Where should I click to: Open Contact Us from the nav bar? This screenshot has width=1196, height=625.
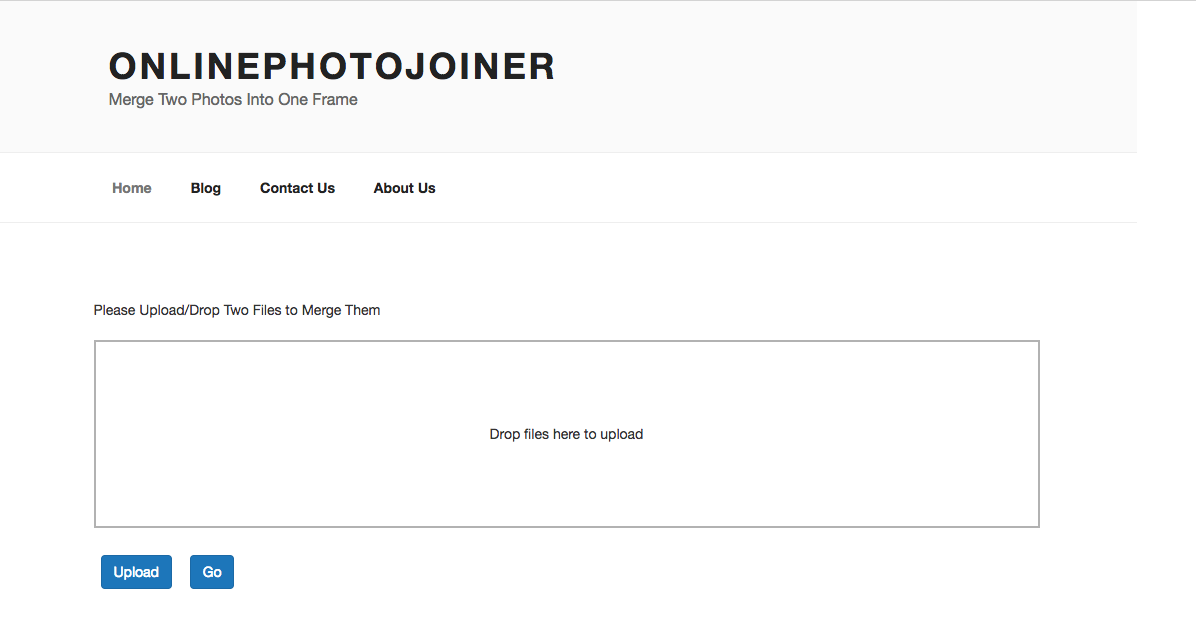click(297, 188)
